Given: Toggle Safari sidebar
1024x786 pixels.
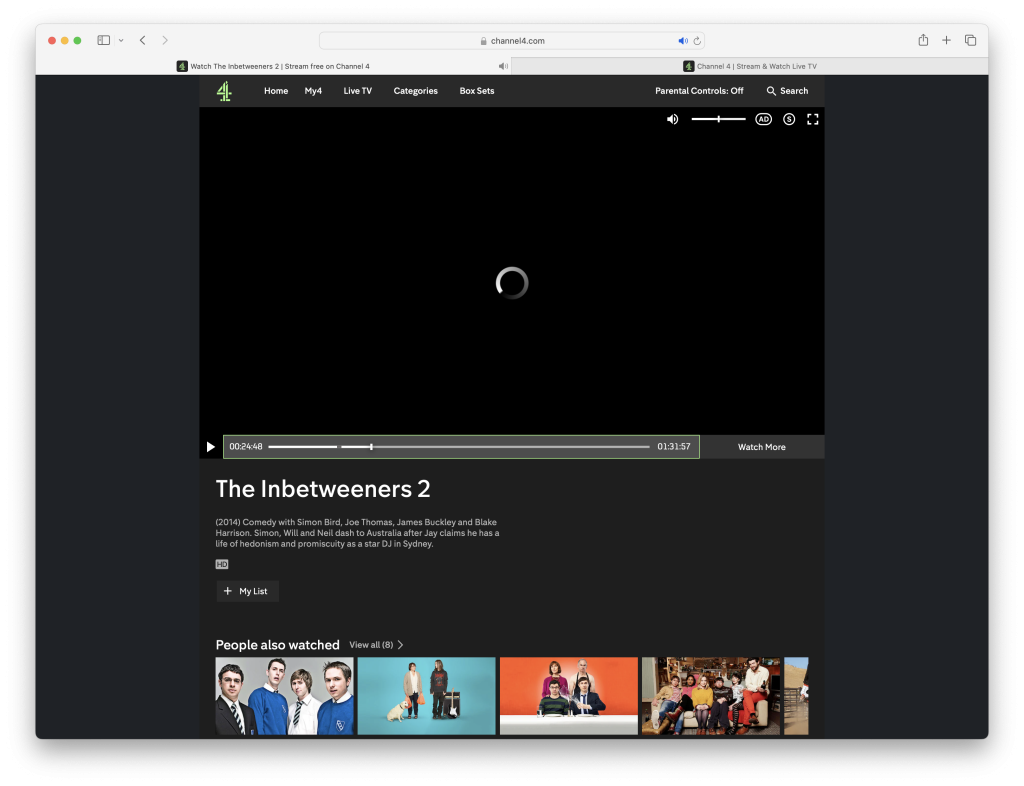Looking at the screenshot, I should [103, 40].
